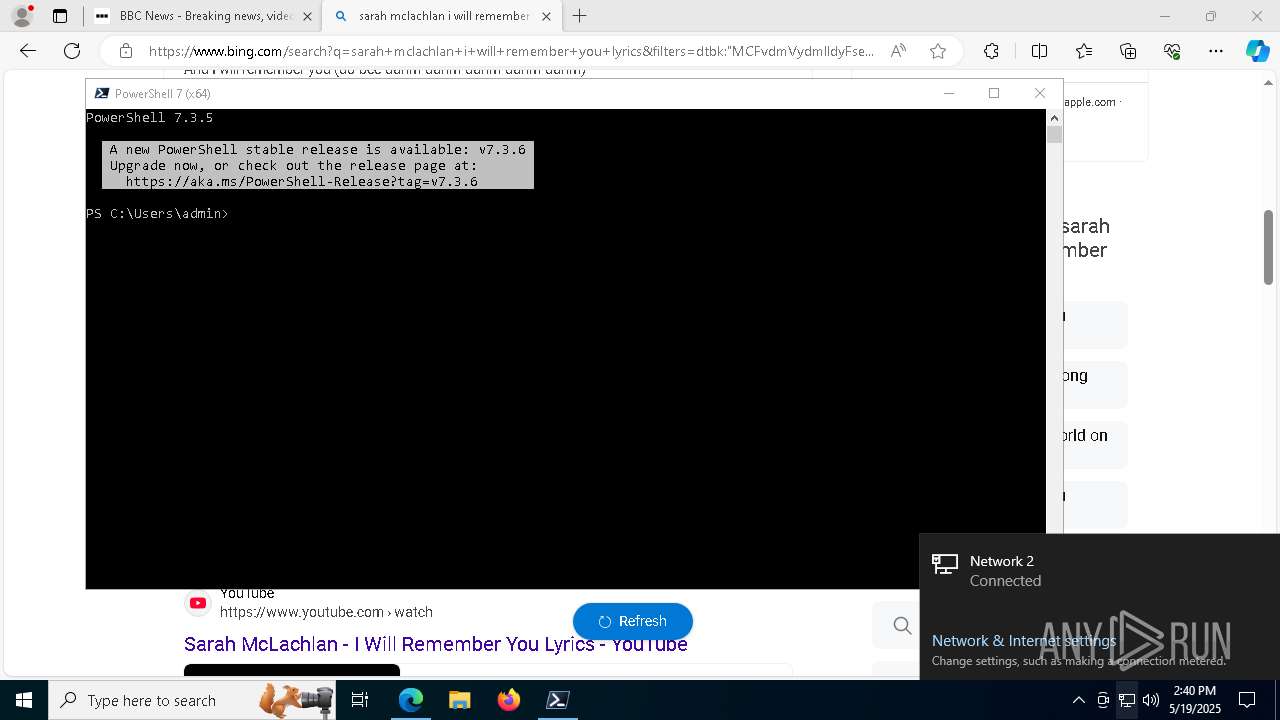Close the BBC News tab
Image resolution: width=1280 pixels, height=720 pixels.
[306, 16]
